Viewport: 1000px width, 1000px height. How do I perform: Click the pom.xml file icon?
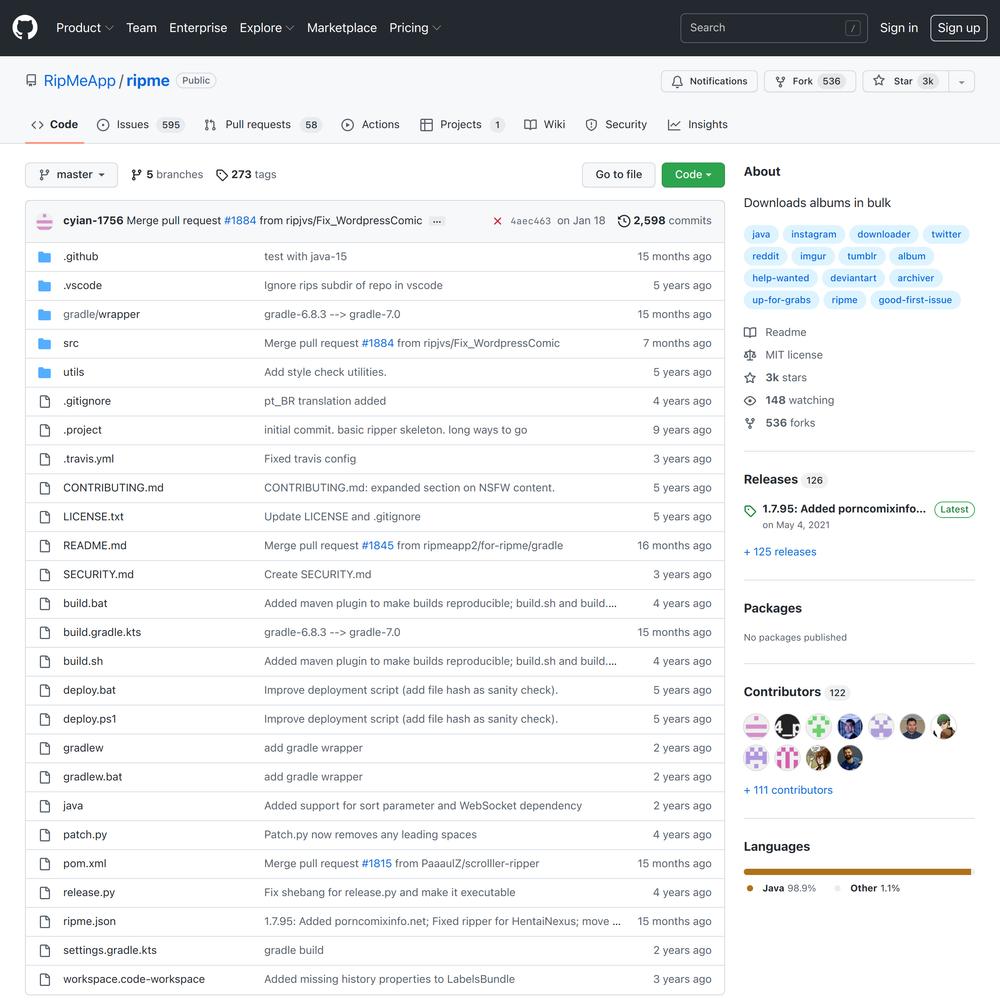[x=45, y=864]
